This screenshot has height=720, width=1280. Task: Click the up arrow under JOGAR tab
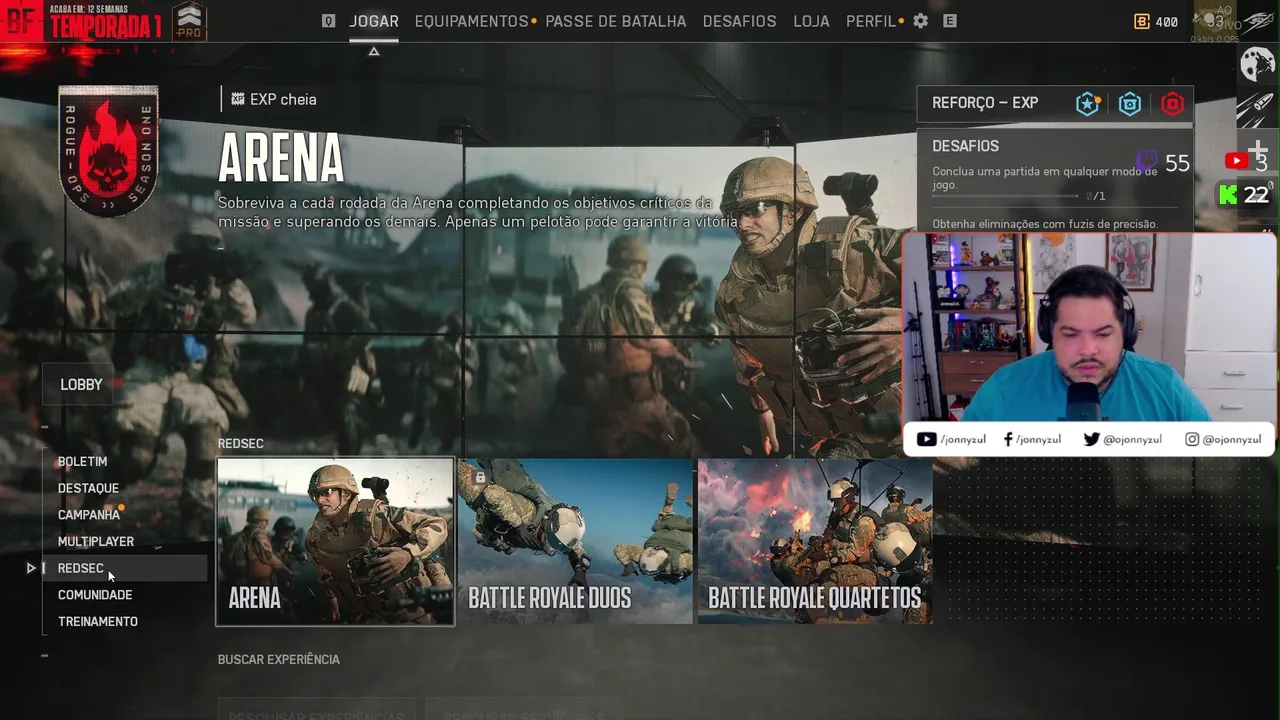pos(374,51)
